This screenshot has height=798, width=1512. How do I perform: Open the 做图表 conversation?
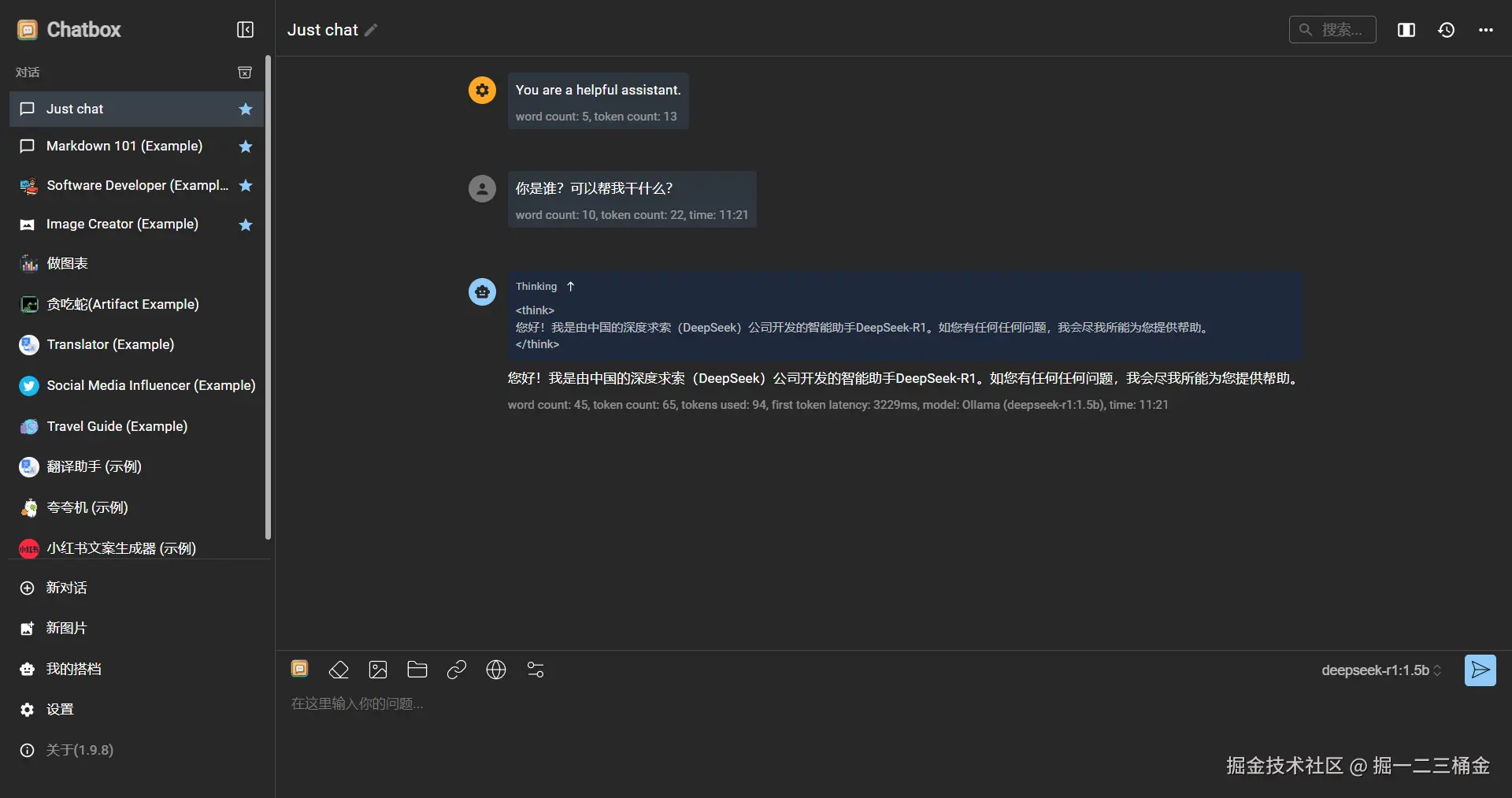(x=136, y=263)
